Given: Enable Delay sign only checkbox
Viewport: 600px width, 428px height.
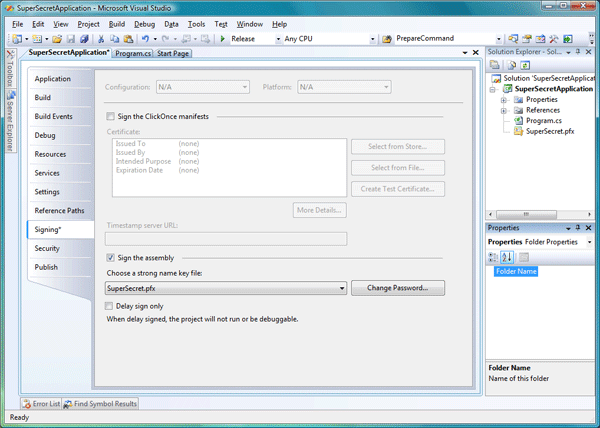Looking at the screenshot, I should click(109, 306).
